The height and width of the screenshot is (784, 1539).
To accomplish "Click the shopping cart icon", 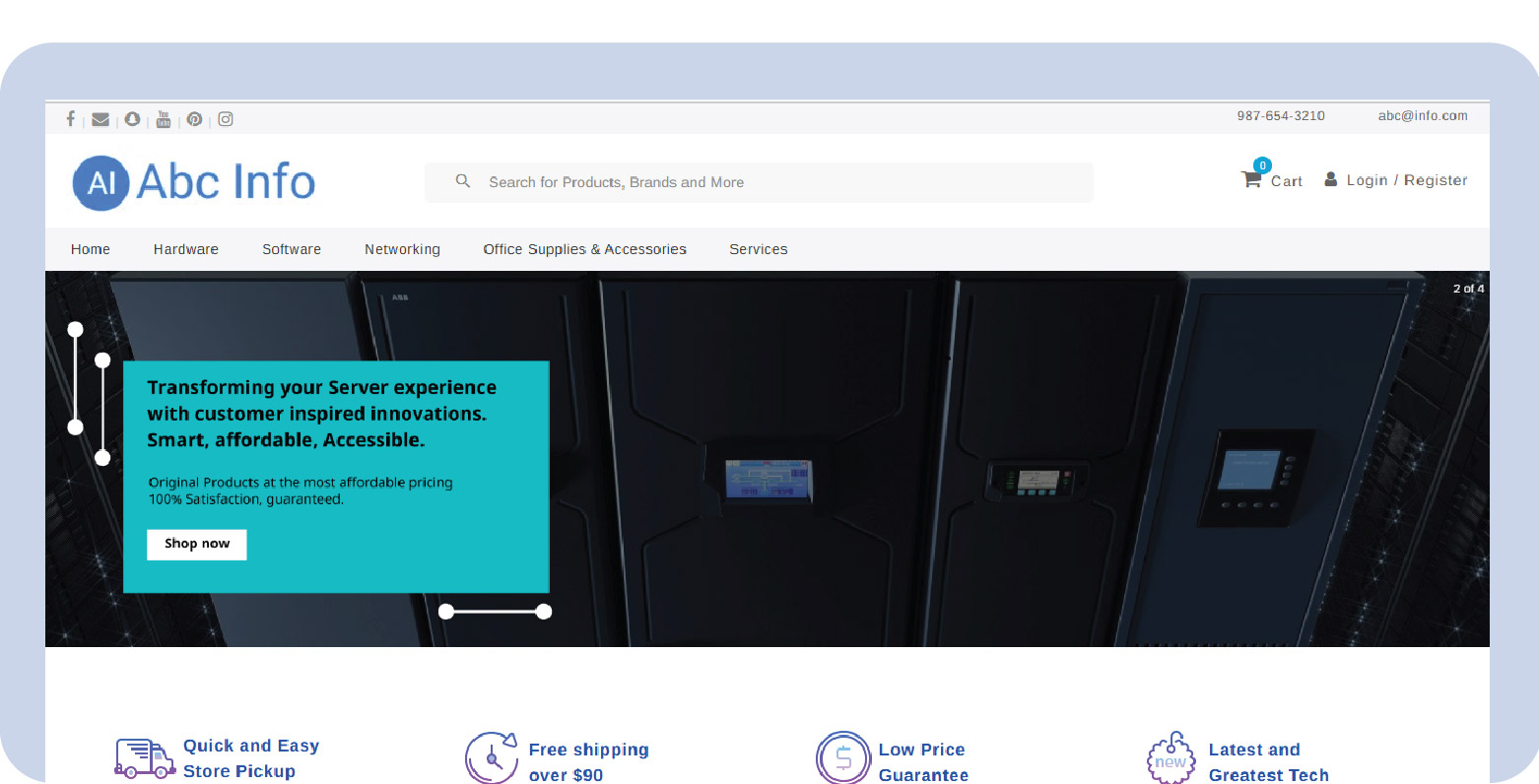I will pyautogui.click(x=1251, y=179).
